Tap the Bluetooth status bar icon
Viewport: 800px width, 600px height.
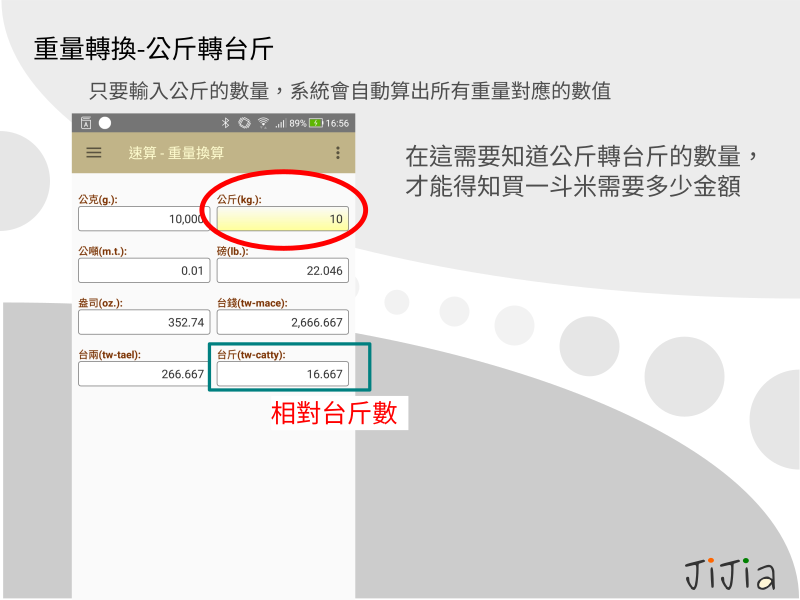click(x=225, y=123)
